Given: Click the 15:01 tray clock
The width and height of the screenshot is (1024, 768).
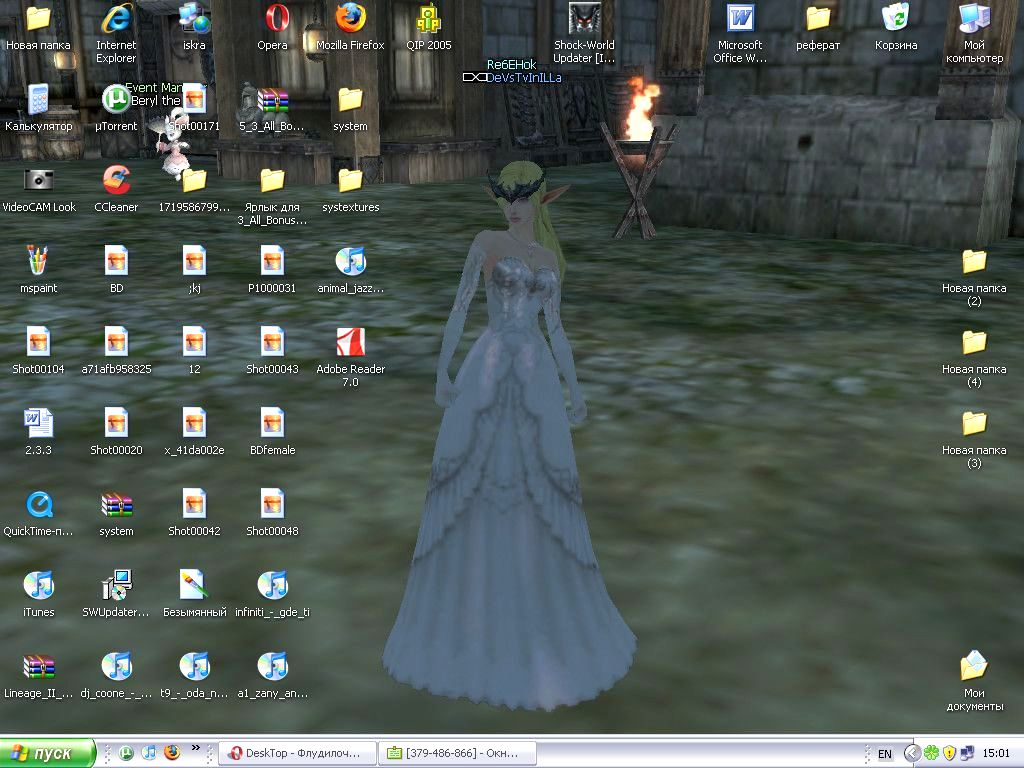Looking at the screenshot, I should tap(995, 754).
